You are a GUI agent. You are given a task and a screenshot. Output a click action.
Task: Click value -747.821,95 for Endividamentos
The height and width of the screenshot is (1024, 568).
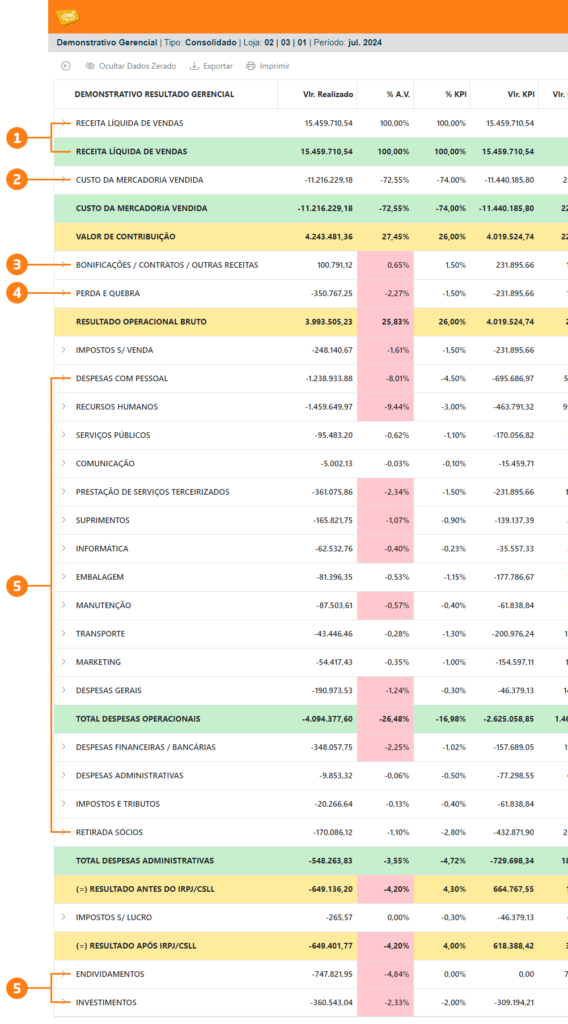coord(332,974)
